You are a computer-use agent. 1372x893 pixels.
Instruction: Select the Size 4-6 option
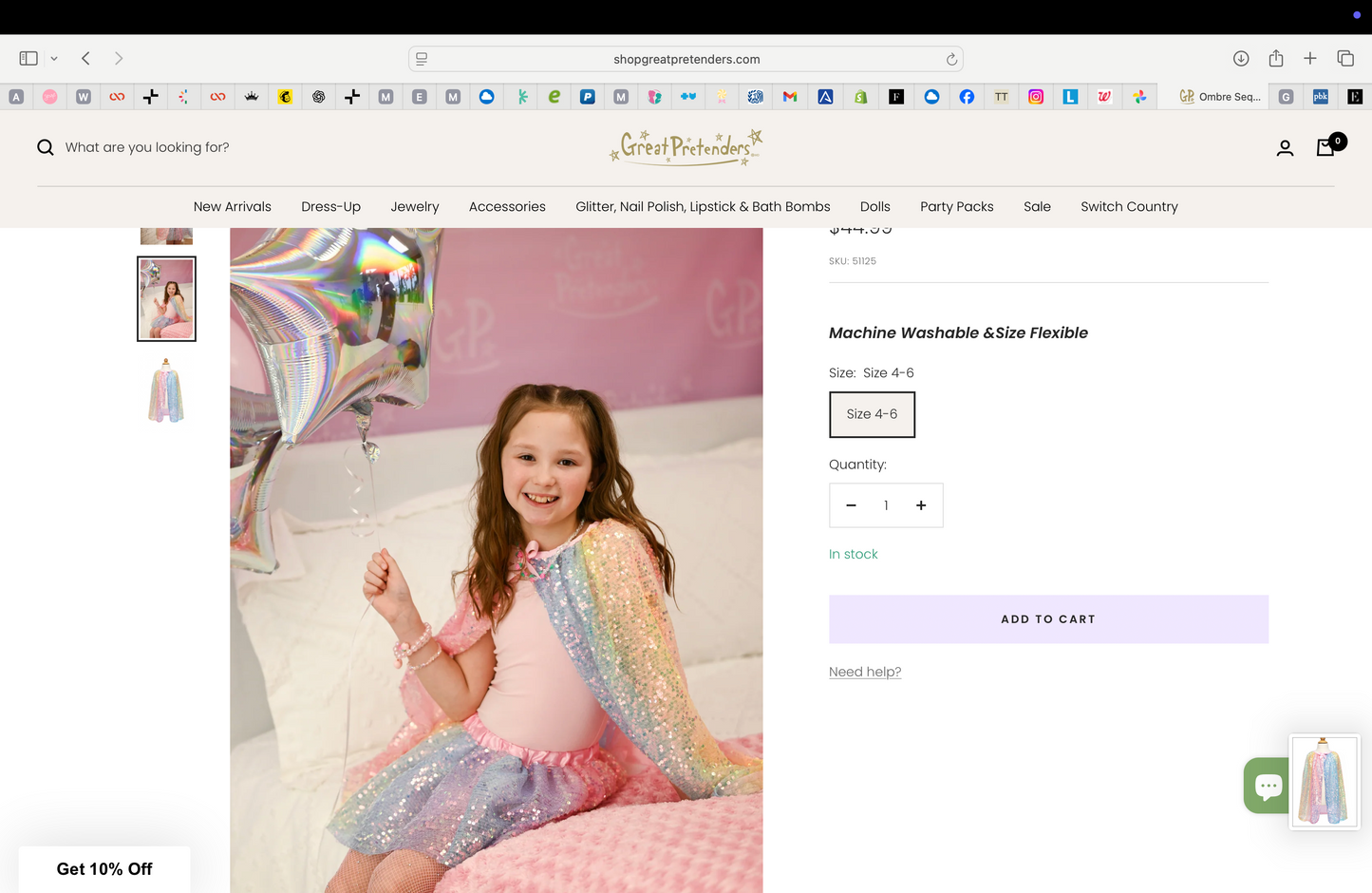[x=872, y=414]
